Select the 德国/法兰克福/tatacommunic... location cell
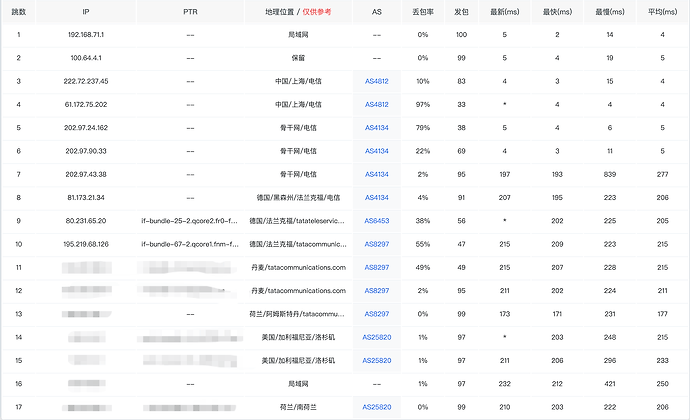The height and width of the screenshot is (420, 690). (298, 244)
